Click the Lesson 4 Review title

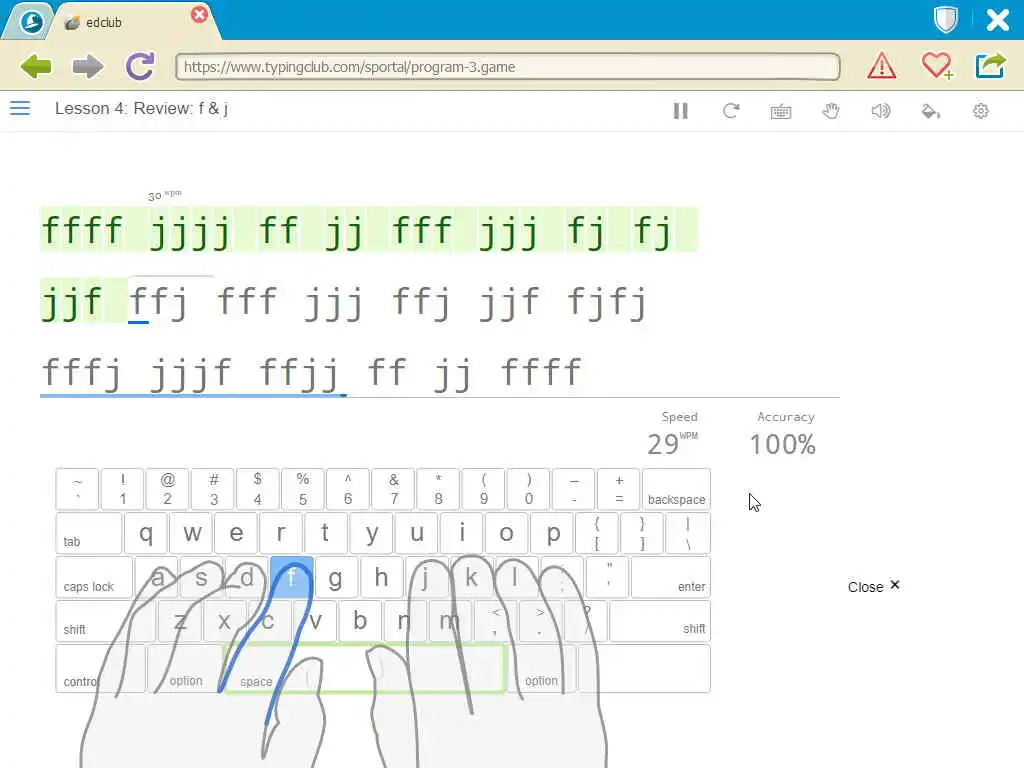pos(142,108)
